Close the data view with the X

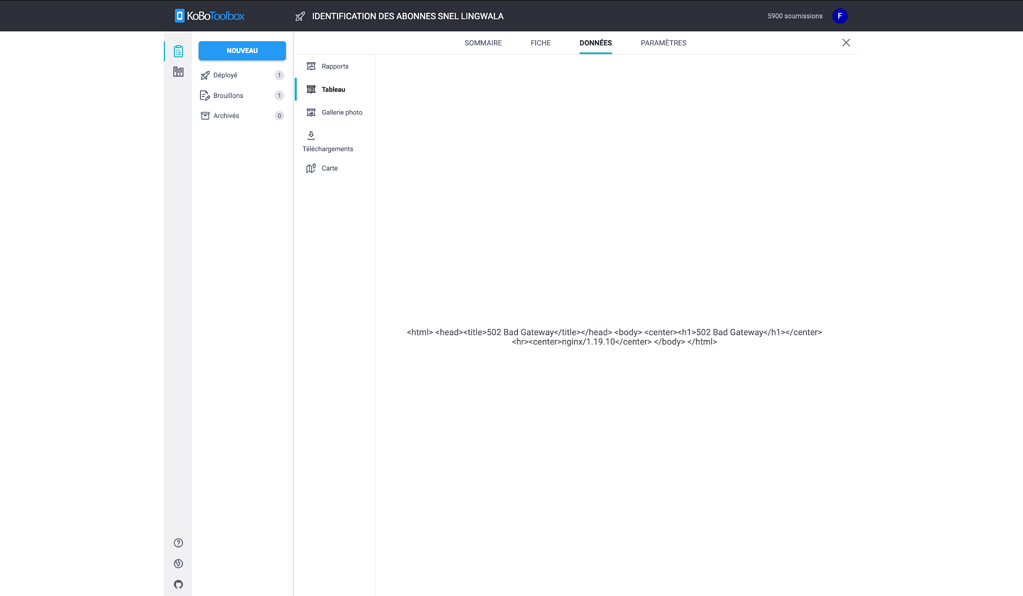tap(846, 42)
